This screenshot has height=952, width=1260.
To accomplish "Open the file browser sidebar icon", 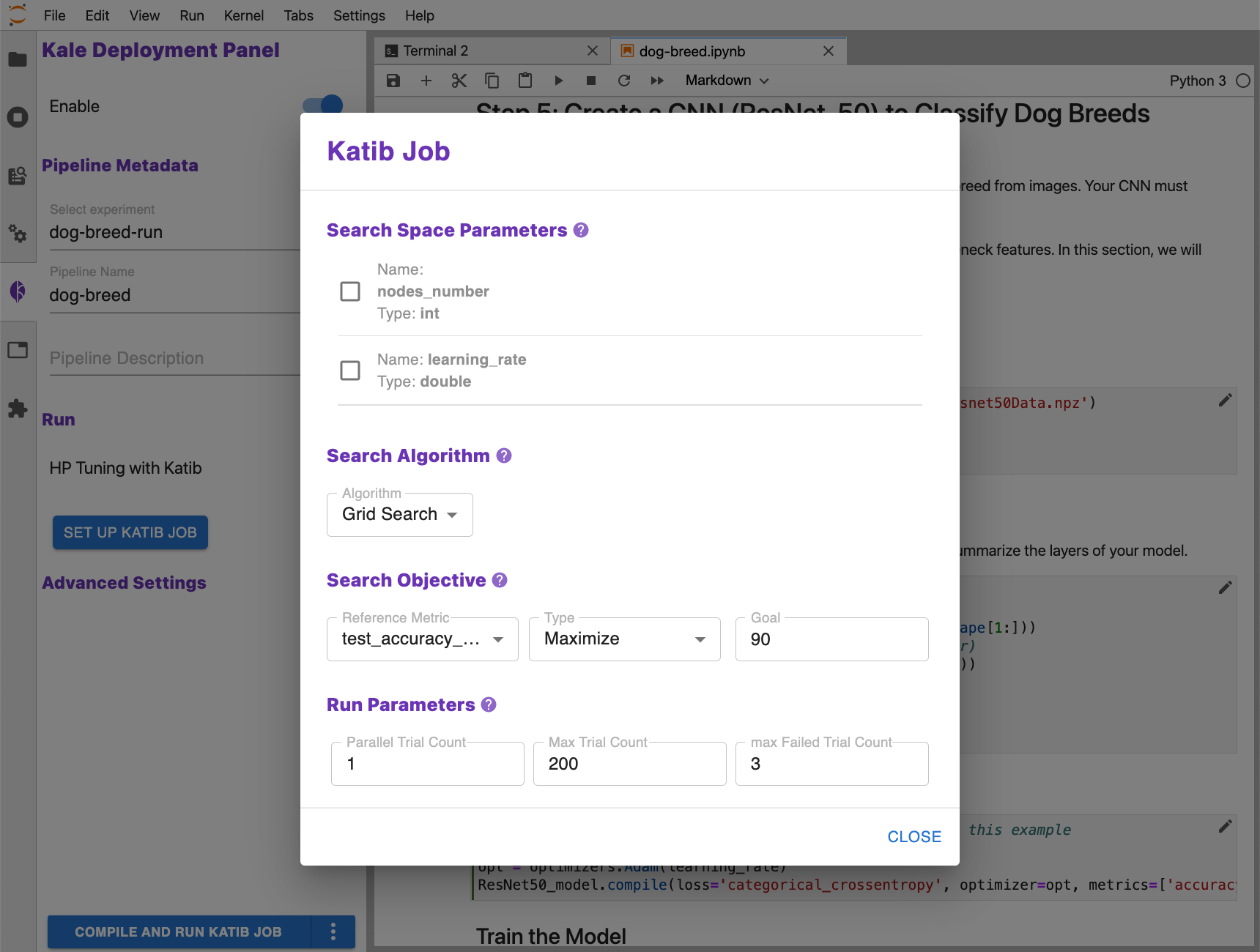I will point(18,59).
